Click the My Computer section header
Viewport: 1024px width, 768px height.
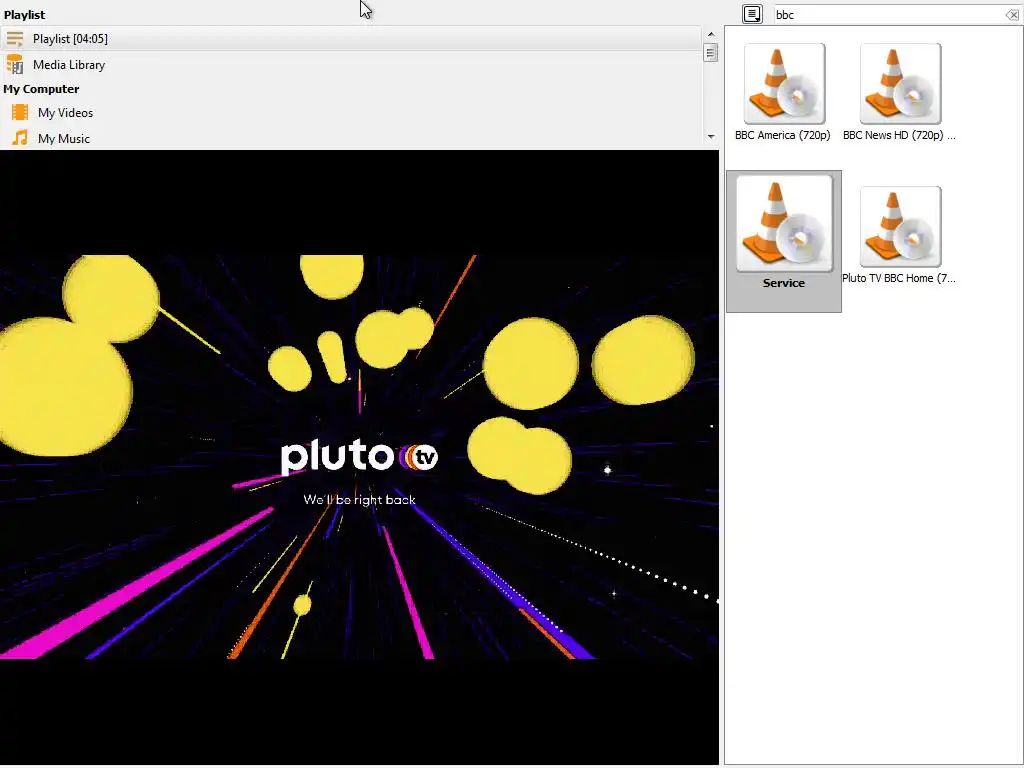41,89
